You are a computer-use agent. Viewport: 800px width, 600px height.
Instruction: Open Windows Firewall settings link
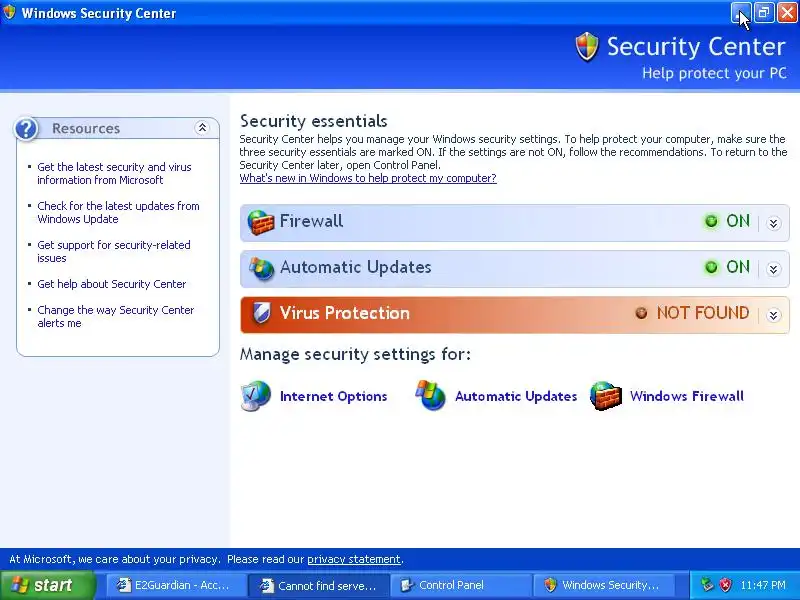[687, 396]
